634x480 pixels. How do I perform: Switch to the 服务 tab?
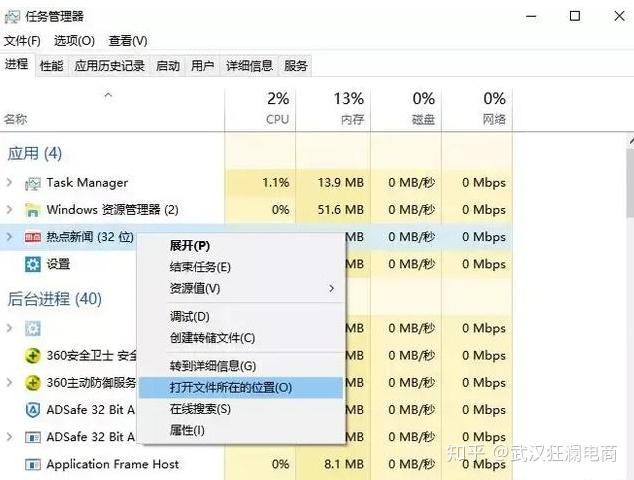pyautogui.click(x=296, y=66)
